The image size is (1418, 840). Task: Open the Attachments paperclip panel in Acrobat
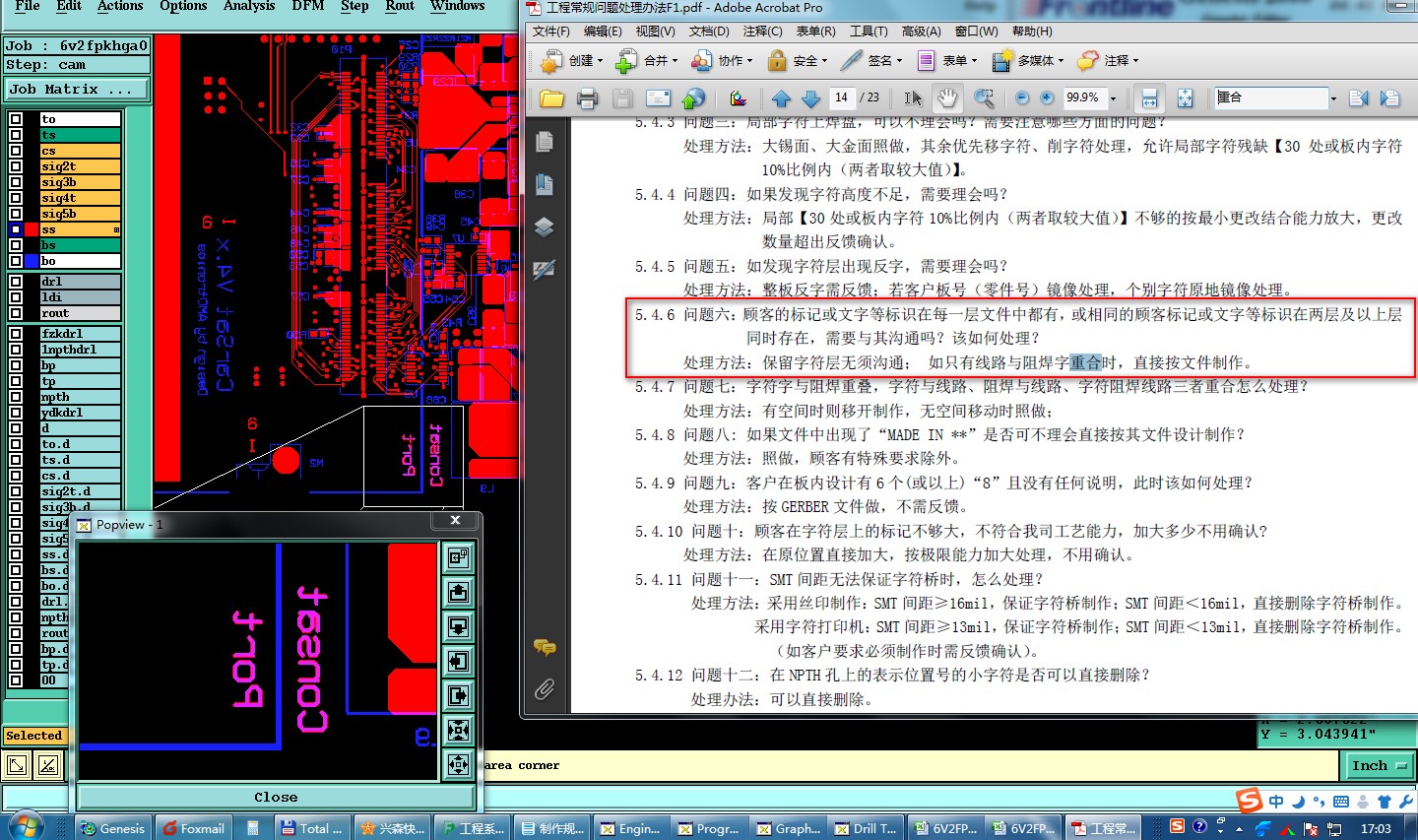[545, 689]
